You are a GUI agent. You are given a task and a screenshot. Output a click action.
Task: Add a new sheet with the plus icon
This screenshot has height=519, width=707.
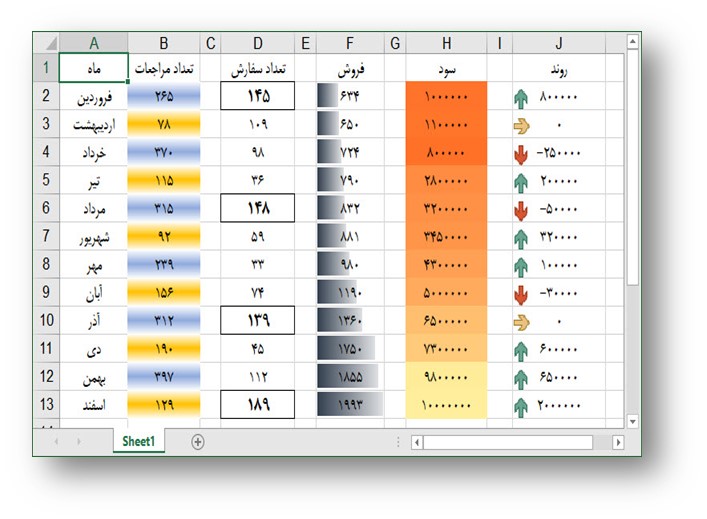(x=198, y=442)
